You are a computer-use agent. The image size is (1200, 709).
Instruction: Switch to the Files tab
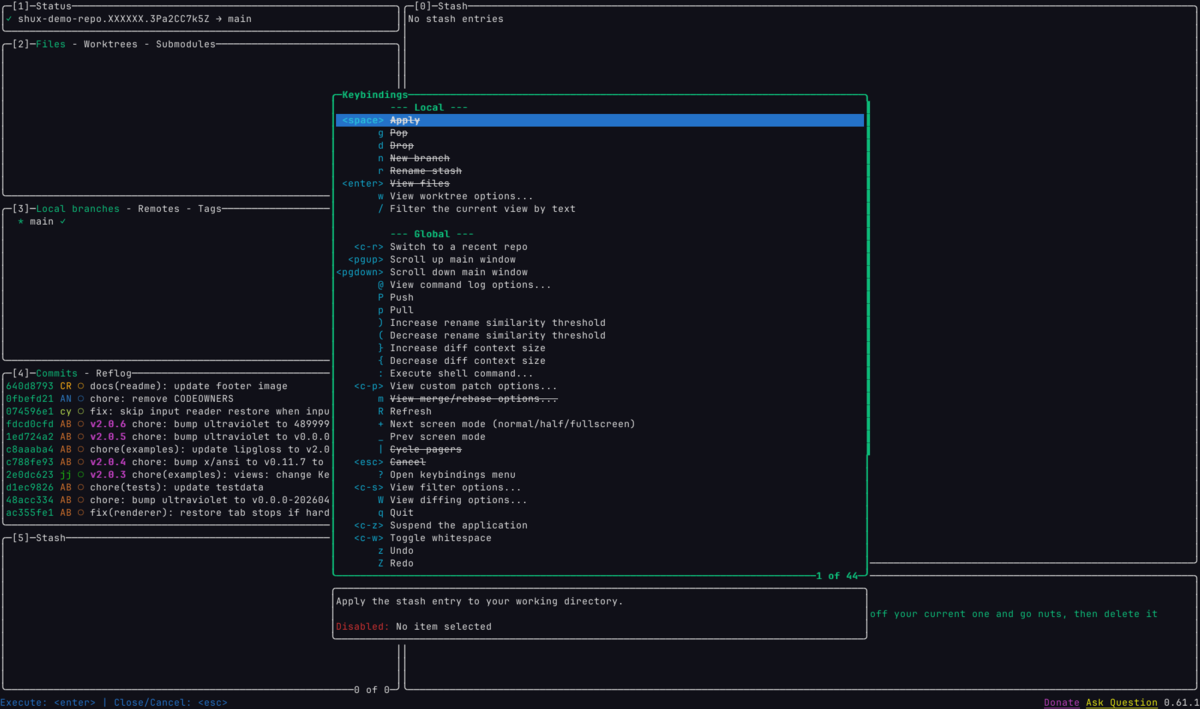coord(51,44)
